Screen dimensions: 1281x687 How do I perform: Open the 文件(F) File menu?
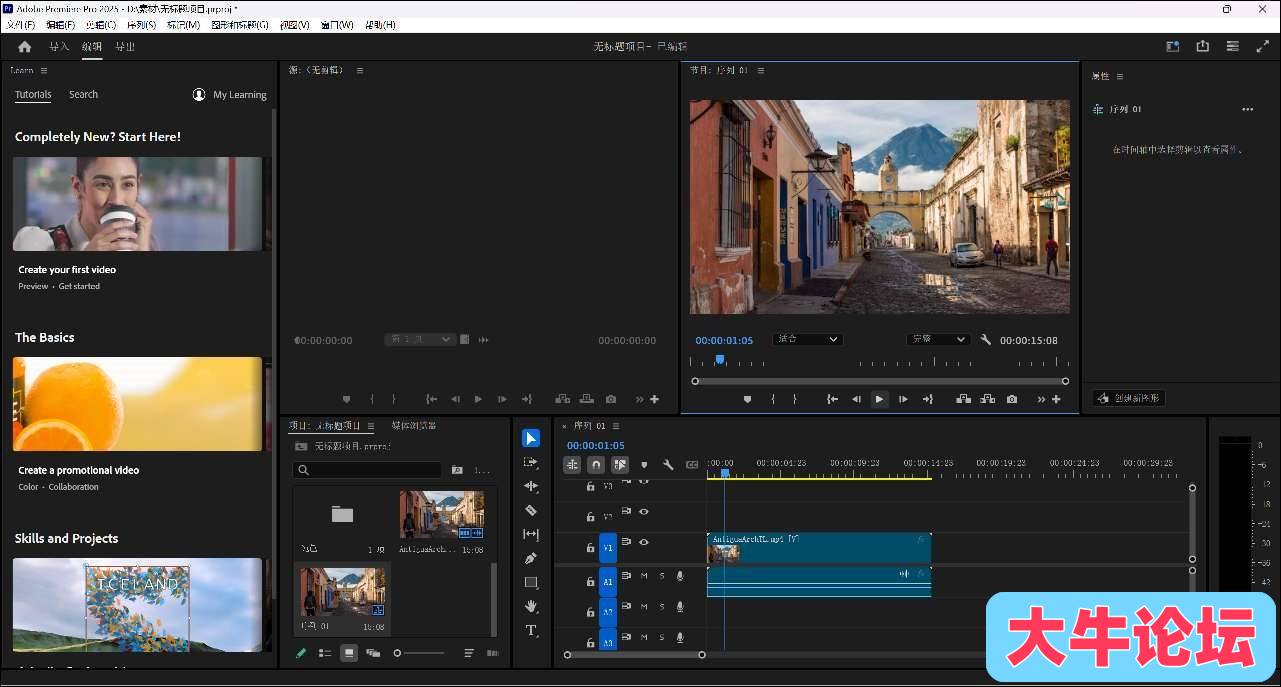click(20, 25)
